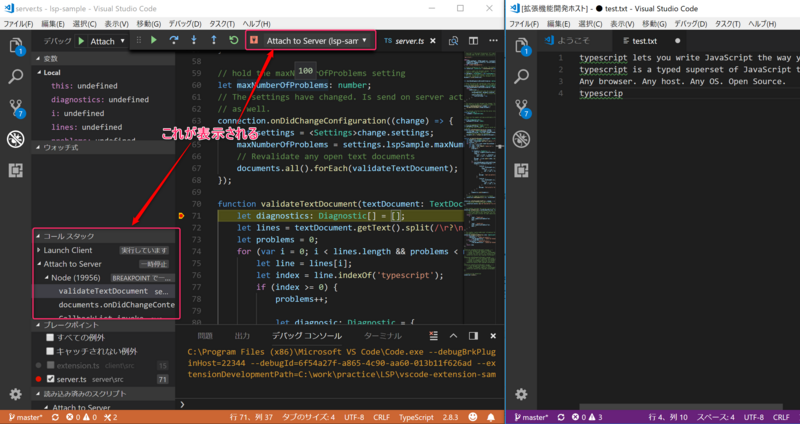The width and height of the screenshot is (800, 424).
Task: Click TypeScript language mode in status bar
Action: coord(416,417)
